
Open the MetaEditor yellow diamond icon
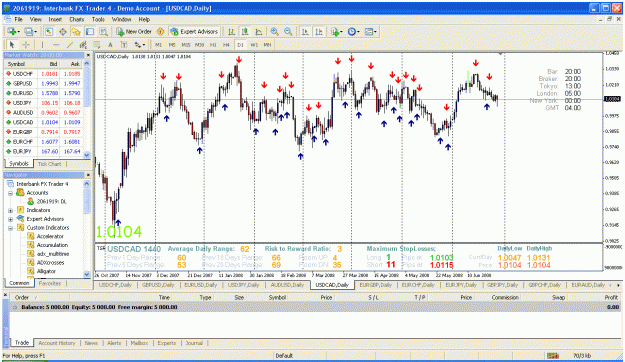160,31
